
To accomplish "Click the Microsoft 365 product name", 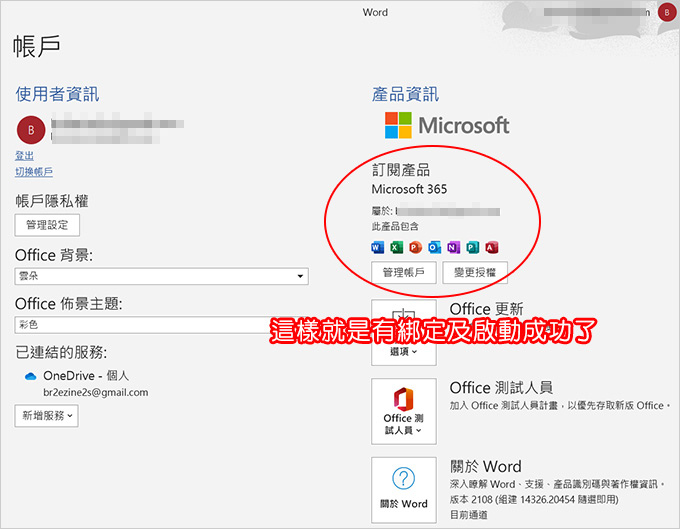I will pyautogui.click(x=409, y=189).
